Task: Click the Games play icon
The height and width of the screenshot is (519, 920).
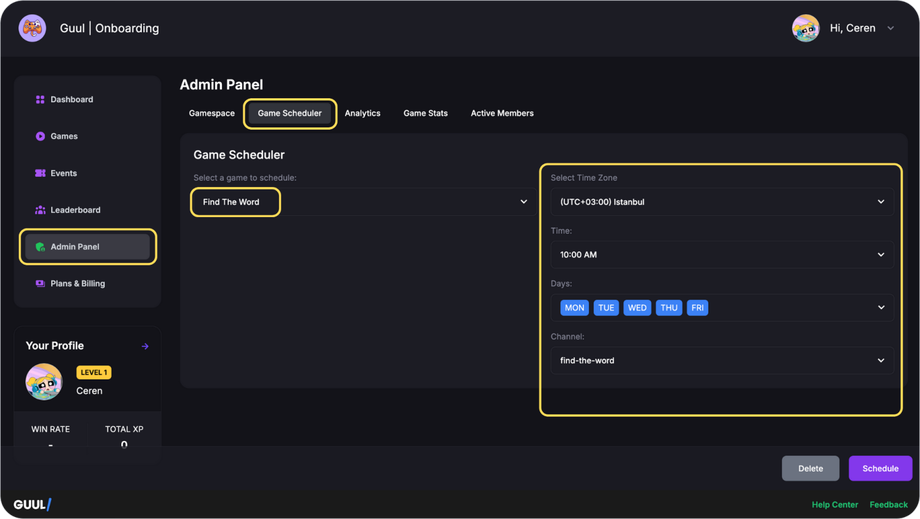Action: pyautogui.click(x=40, y=136)
